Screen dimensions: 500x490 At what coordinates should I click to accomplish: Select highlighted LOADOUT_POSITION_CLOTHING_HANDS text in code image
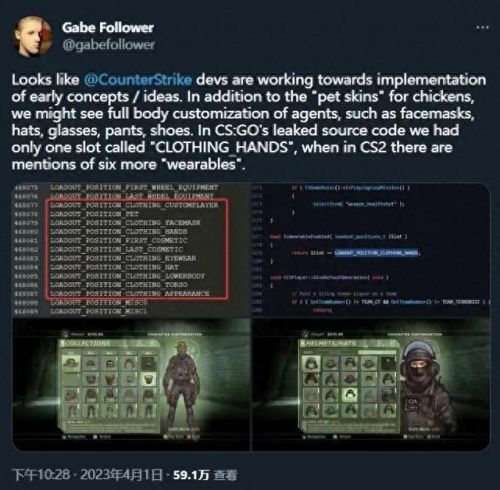click(377, 253)
